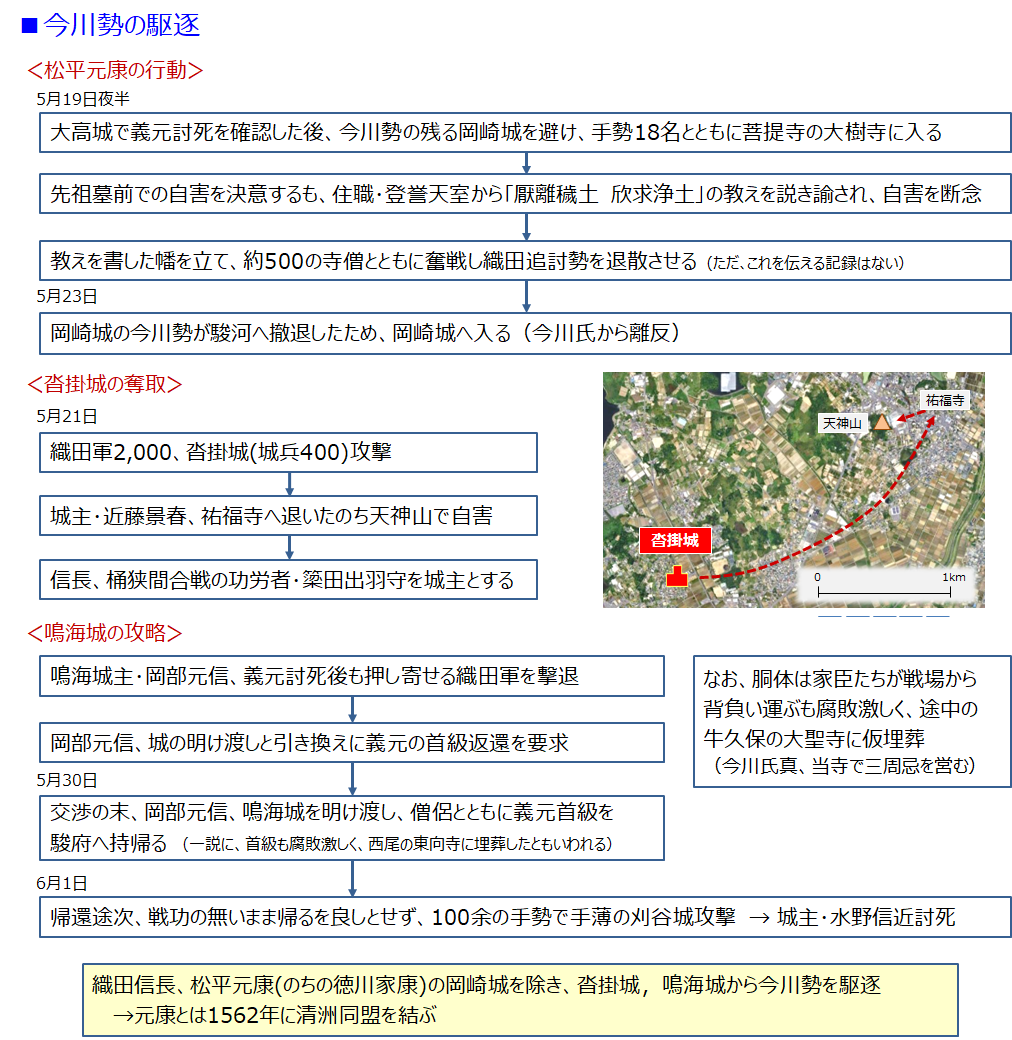
Task: Select the heading <沓掛城の奪取>
Action: click(x=104, y=384)
